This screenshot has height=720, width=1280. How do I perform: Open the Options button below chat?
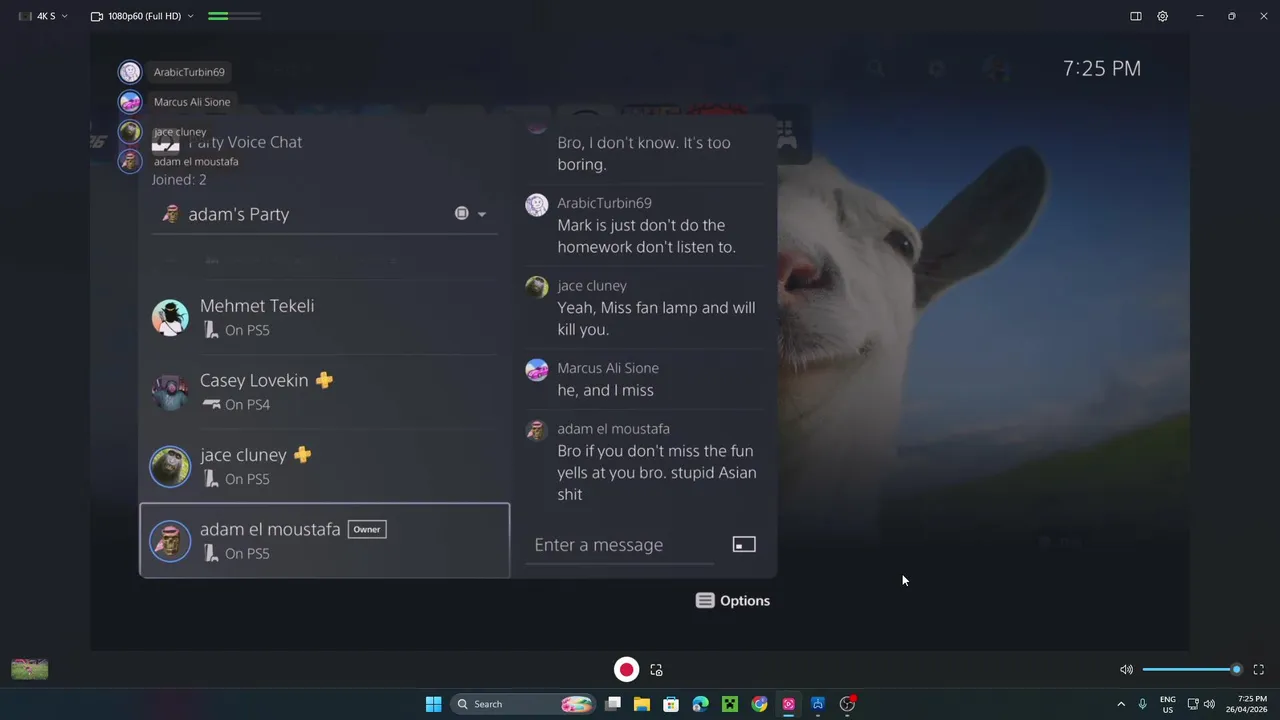click(733, 601)
